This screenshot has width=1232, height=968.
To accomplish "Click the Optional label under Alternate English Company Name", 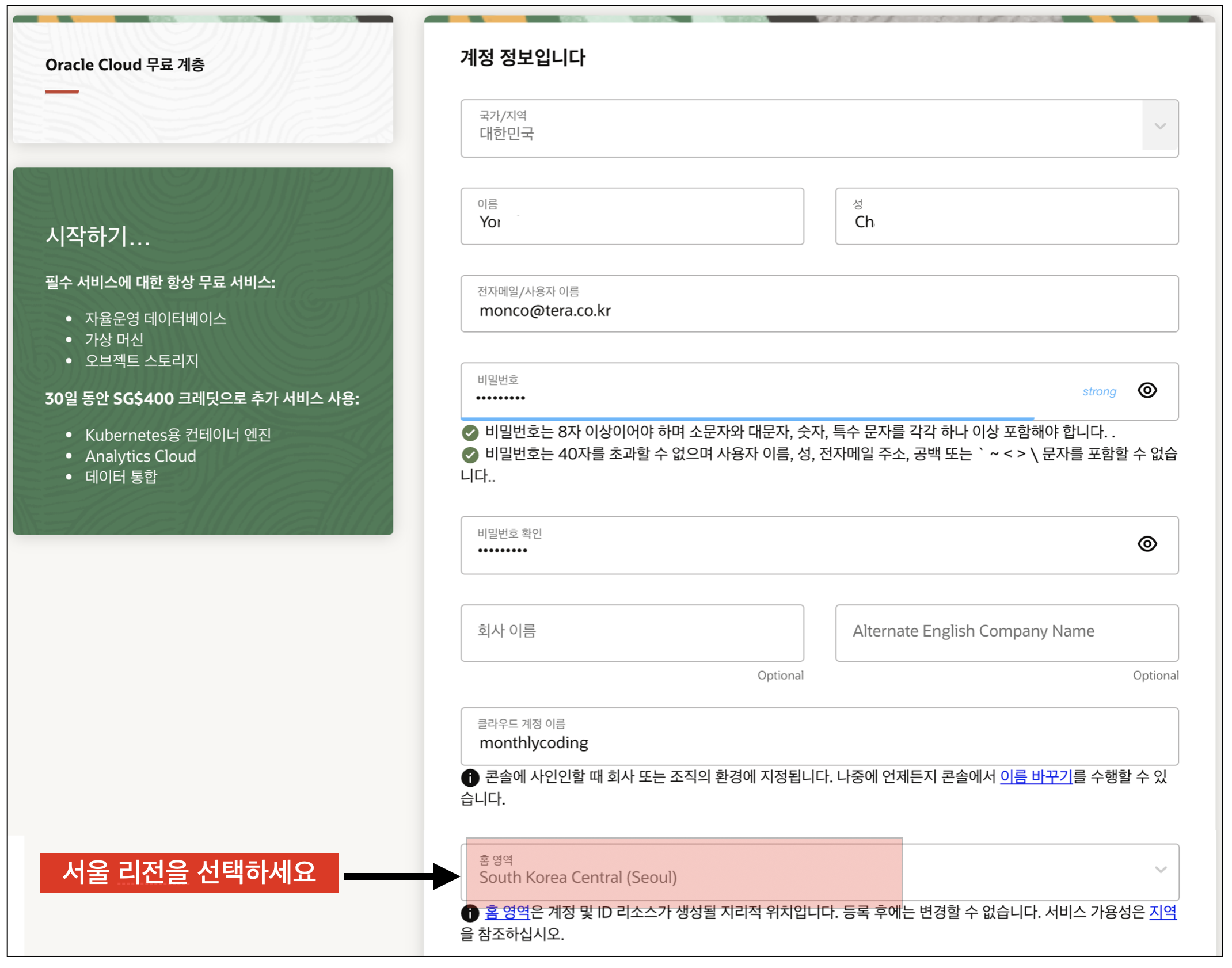I will (1155, 676).
